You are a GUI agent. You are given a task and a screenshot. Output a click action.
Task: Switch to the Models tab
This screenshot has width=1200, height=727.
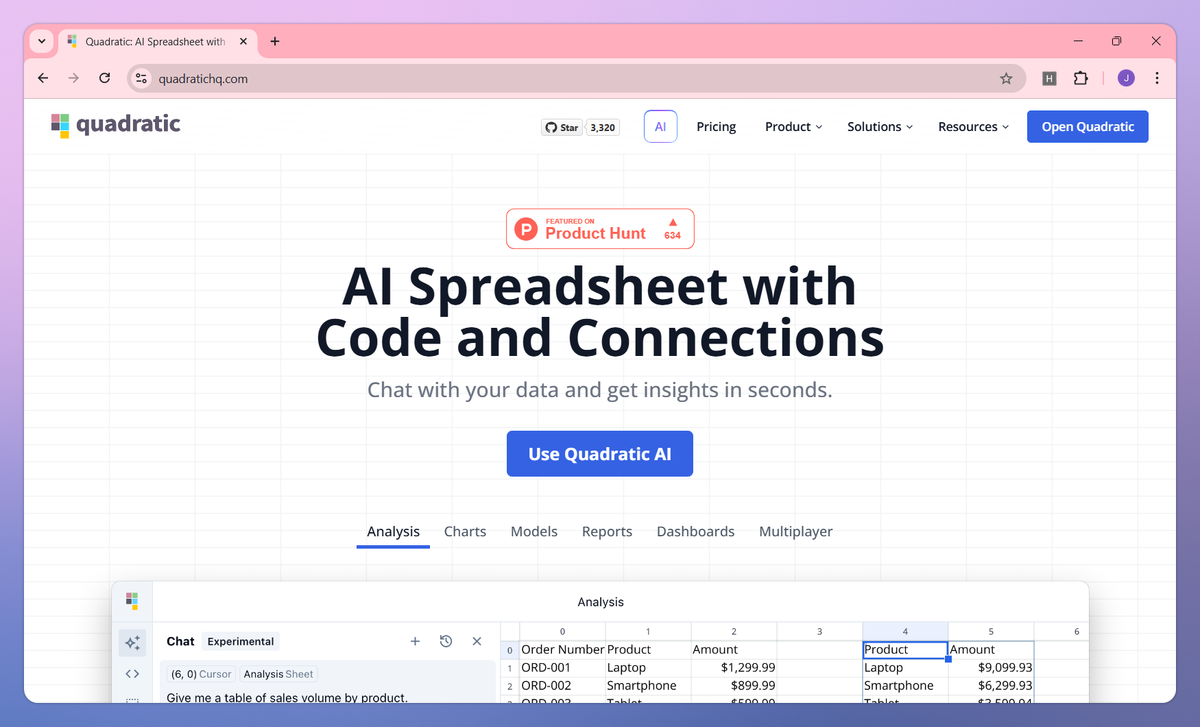(534, 531)
